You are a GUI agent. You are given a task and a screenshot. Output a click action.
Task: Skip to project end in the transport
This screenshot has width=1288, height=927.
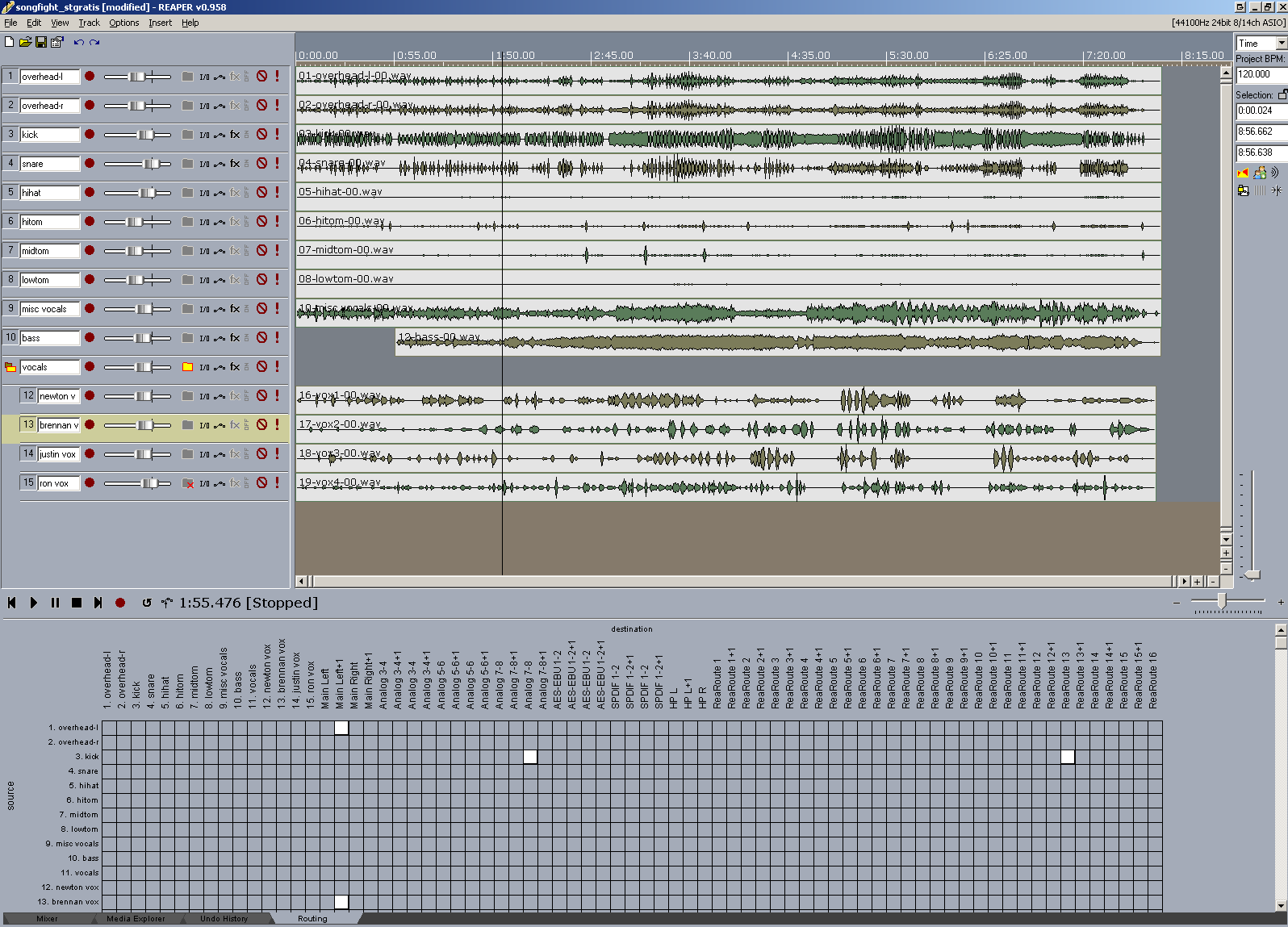pos(98,603)
